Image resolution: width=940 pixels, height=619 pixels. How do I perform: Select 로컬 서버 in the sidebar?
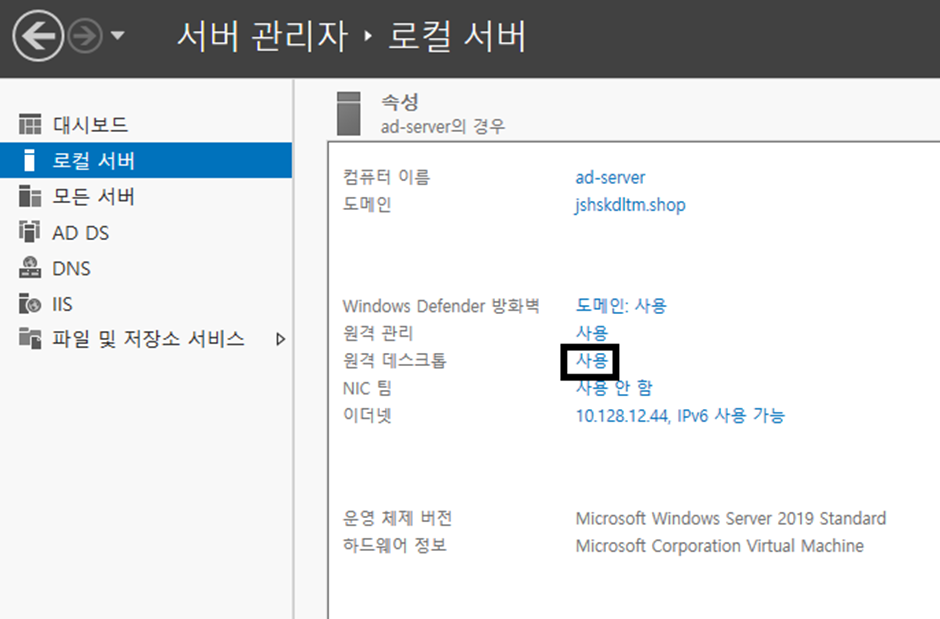93,161
